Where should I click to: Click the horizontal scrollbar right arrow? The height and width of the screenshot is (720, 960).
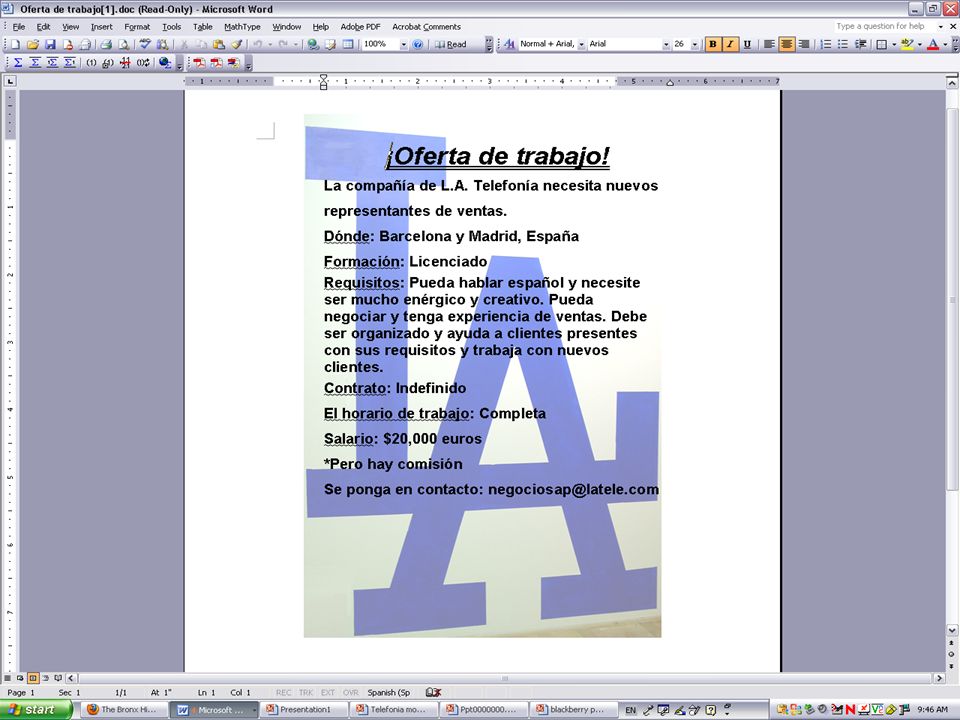pyautogui.click(x=939, y=678)
